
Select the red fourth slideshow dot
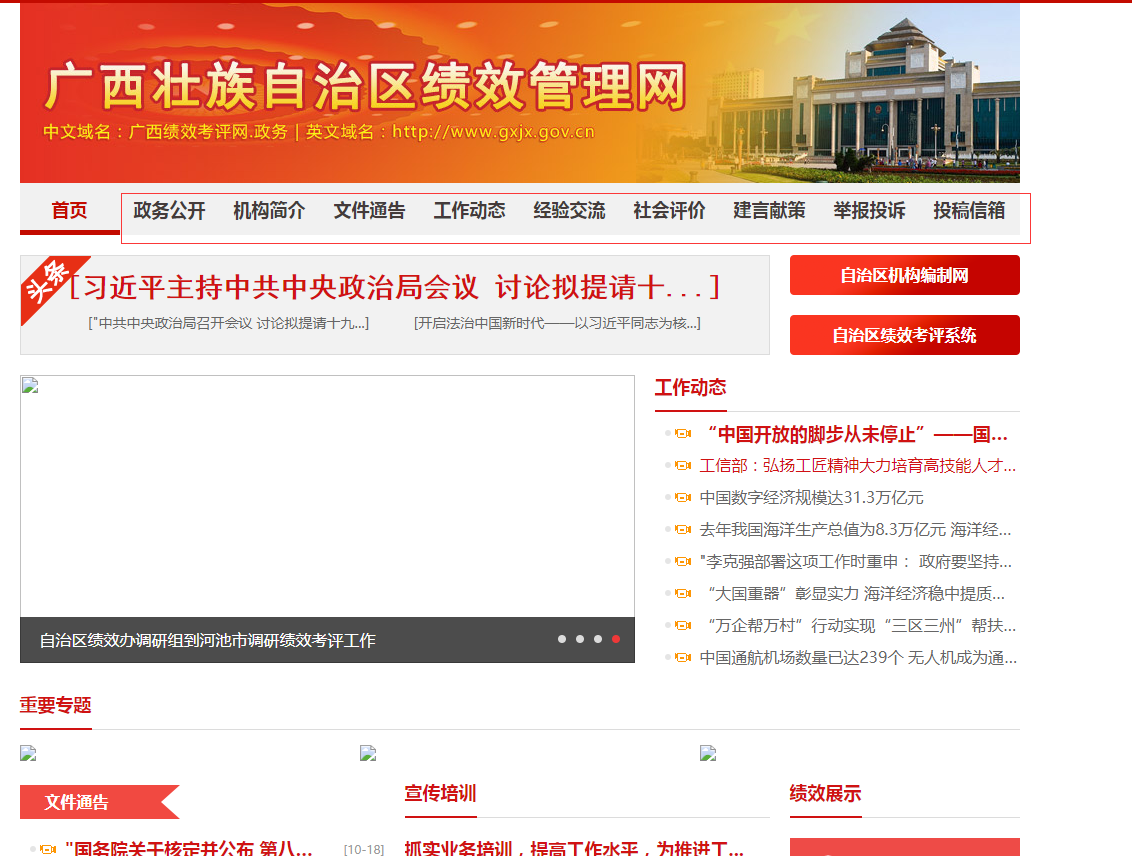[x=616, y=639]
